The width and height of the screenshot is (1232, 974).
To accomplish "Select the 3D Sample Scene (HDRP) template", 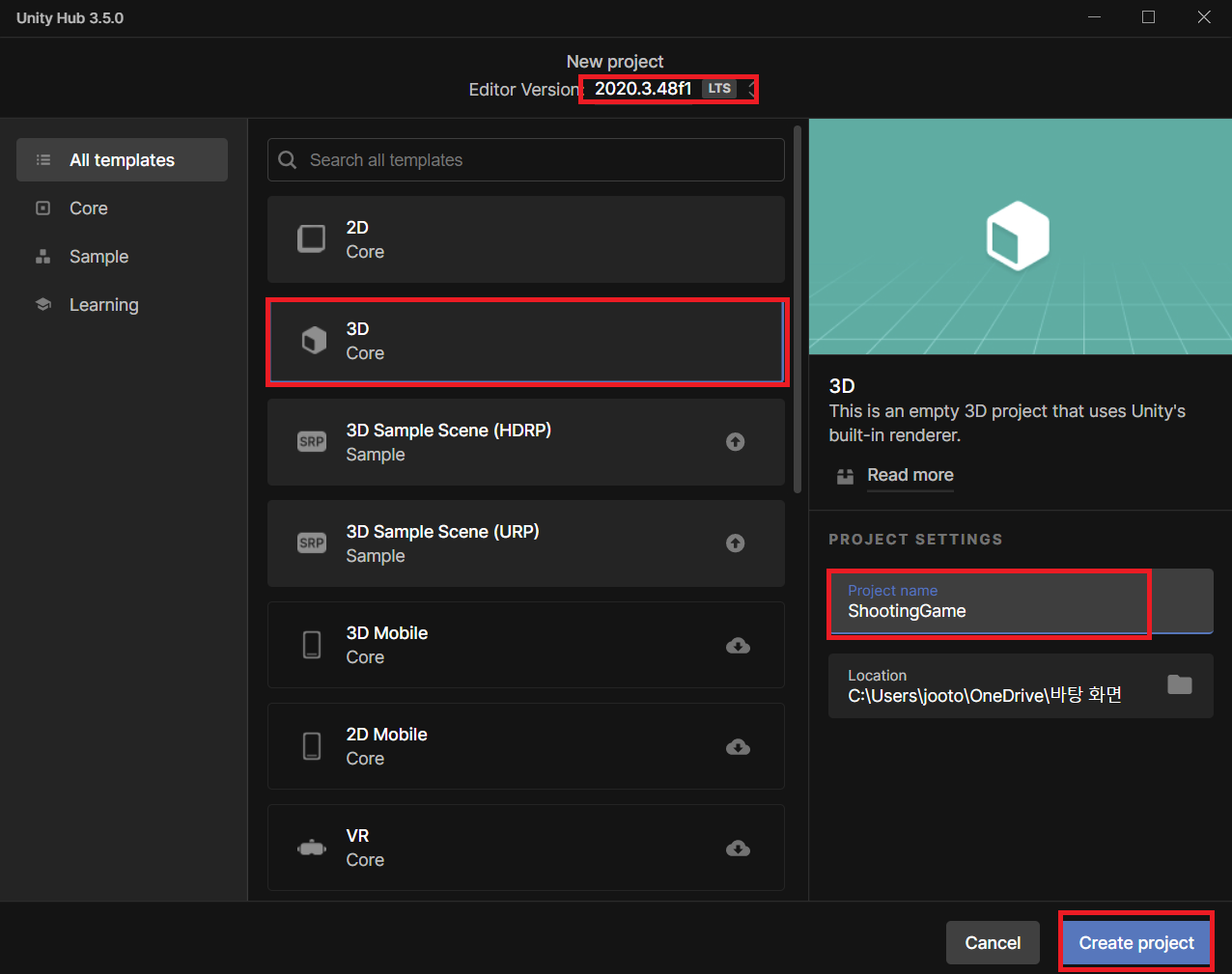I will tap(525, 442).
